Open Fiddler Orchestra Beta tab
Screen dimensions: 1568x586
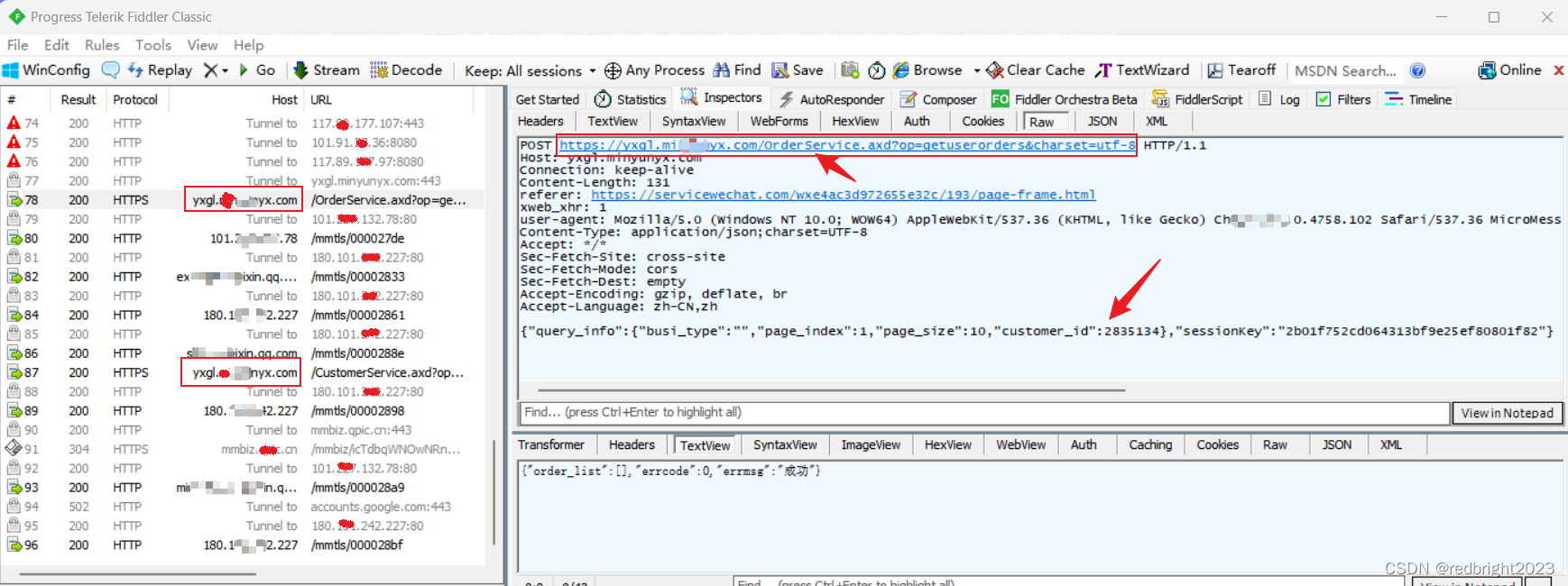click(1065, 99)
